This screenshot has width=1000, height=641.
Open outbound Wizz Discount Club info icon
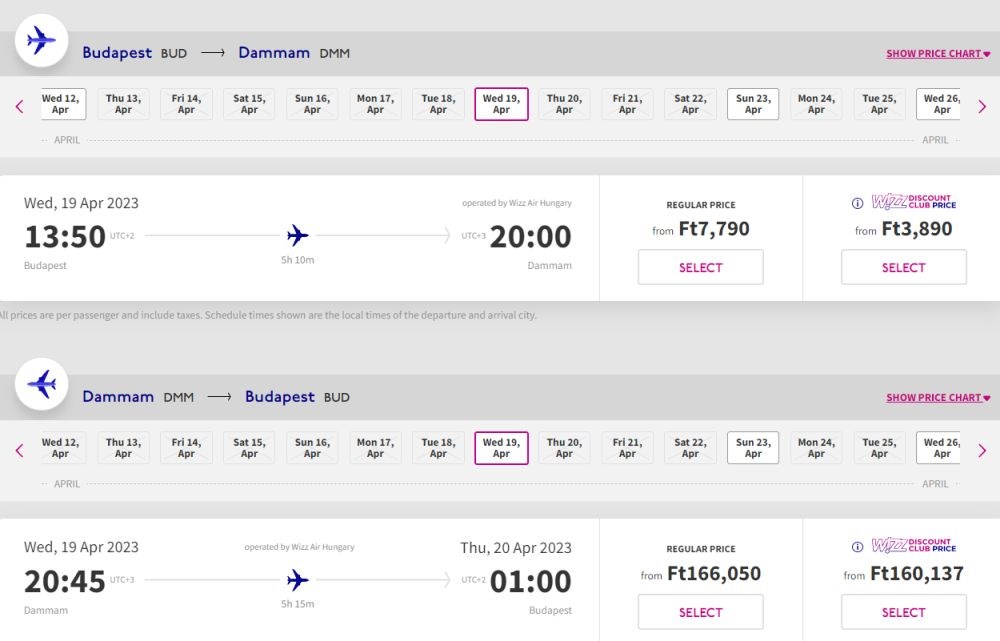point(858,203)
